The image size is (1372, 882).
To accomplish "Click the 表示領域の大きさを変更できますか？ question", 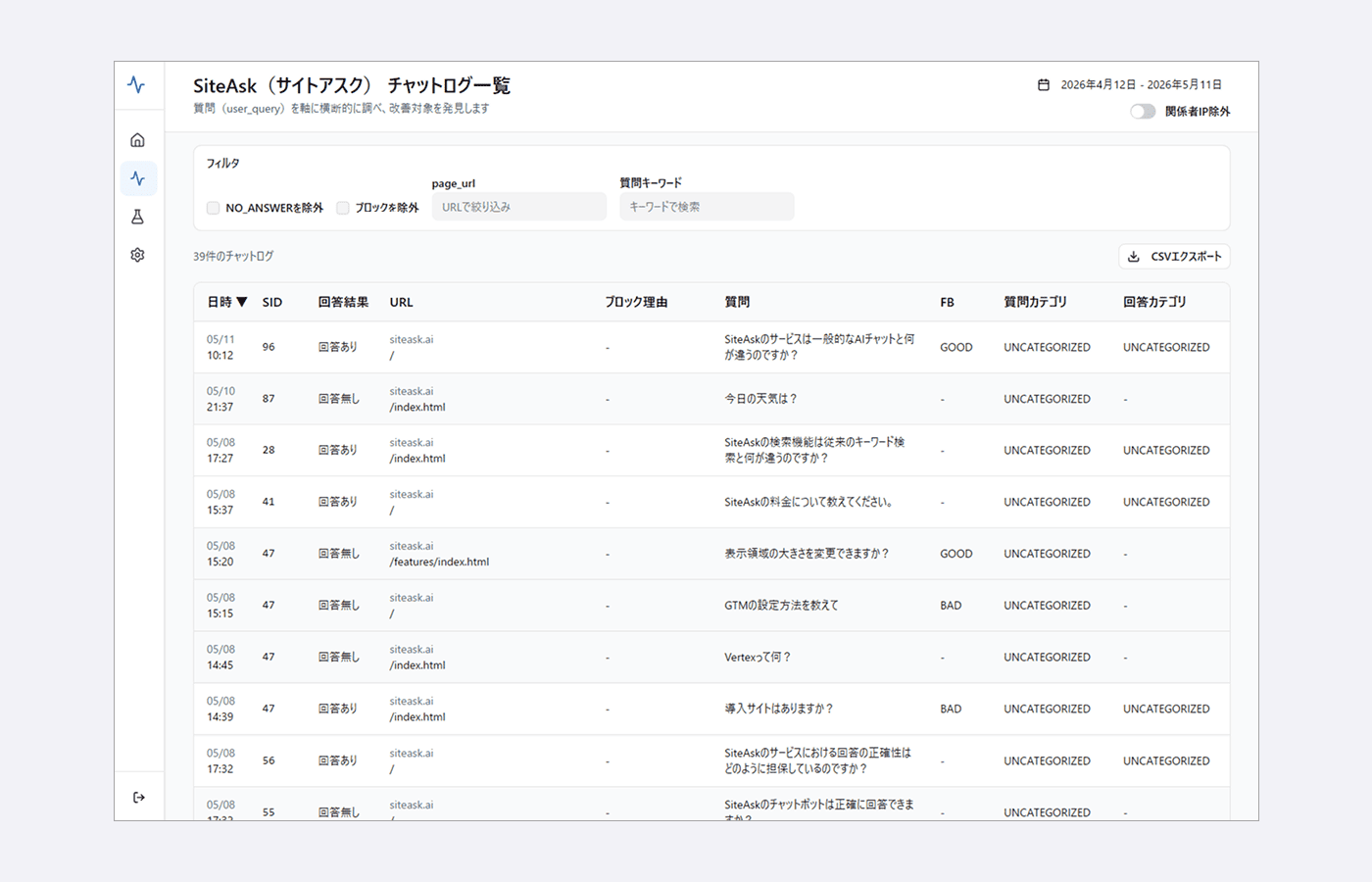I will (x=807, y=554).
